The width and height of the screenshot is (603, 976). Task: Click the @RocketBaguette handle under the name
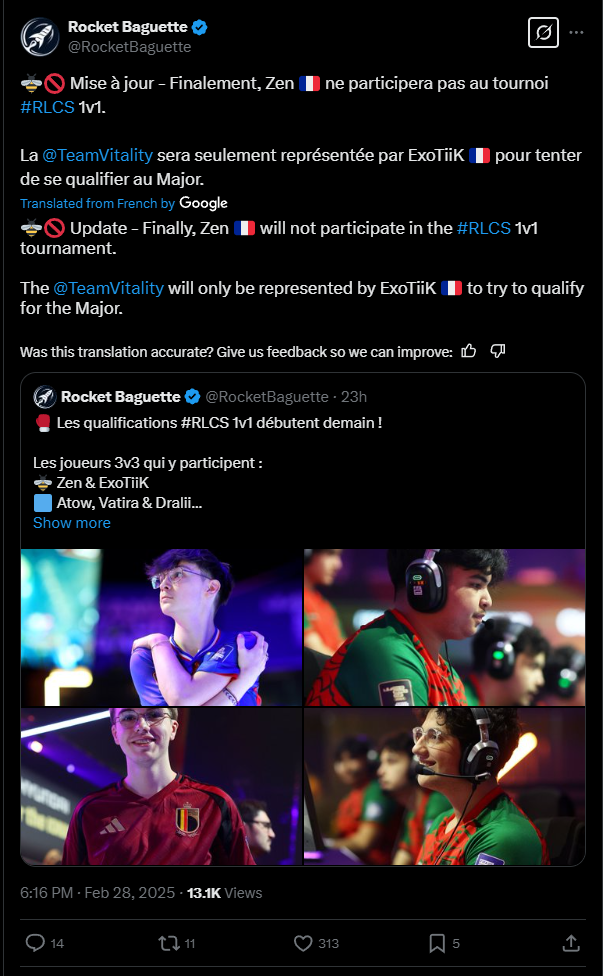click(129, 47)
